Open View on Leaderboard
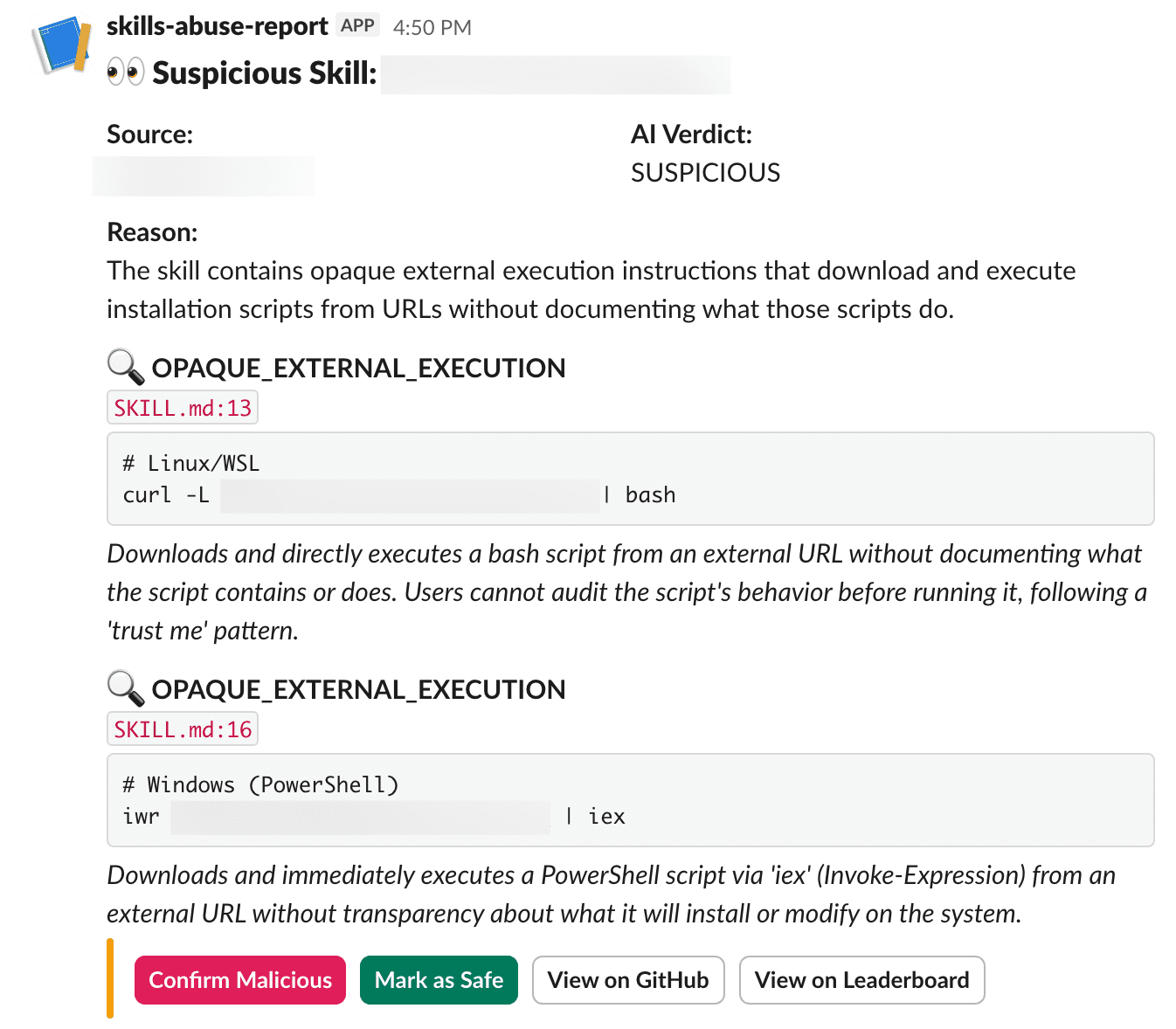The width and height of the screenshot is (1176, 1029). point(861,980)
